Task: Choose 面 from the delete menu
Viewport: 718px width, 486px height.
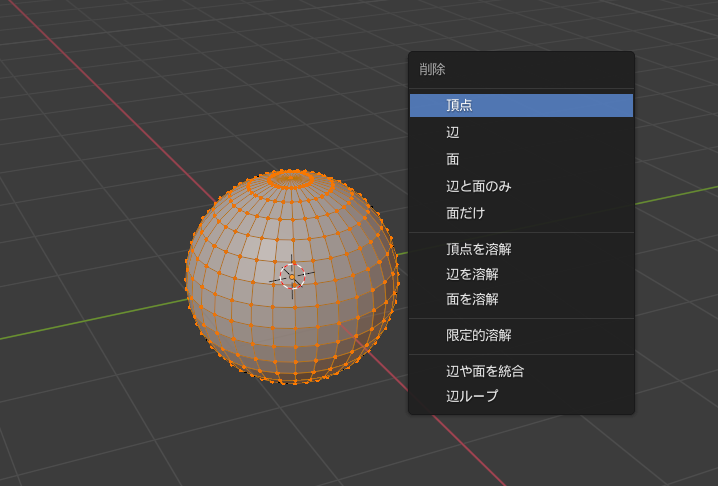Action: [521, 159]
